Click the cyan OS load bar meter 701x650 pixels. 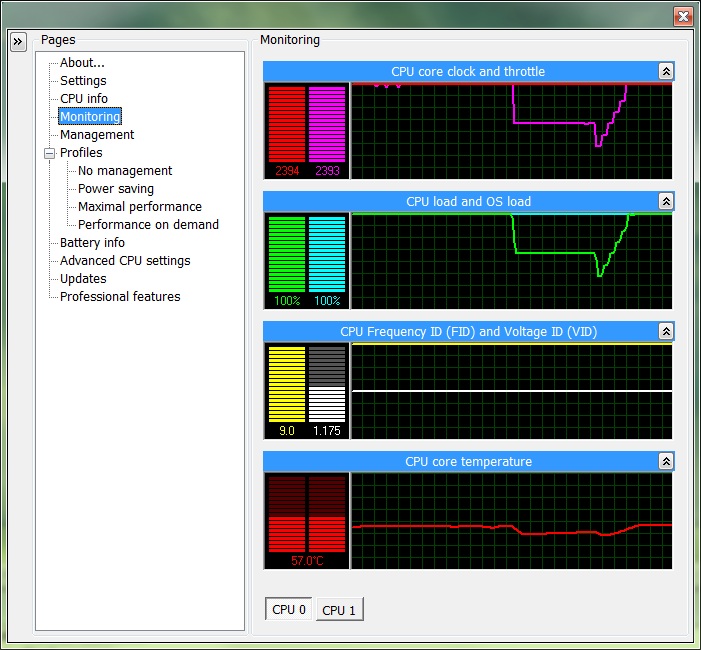pyautogui.click(x=327, y=254)
